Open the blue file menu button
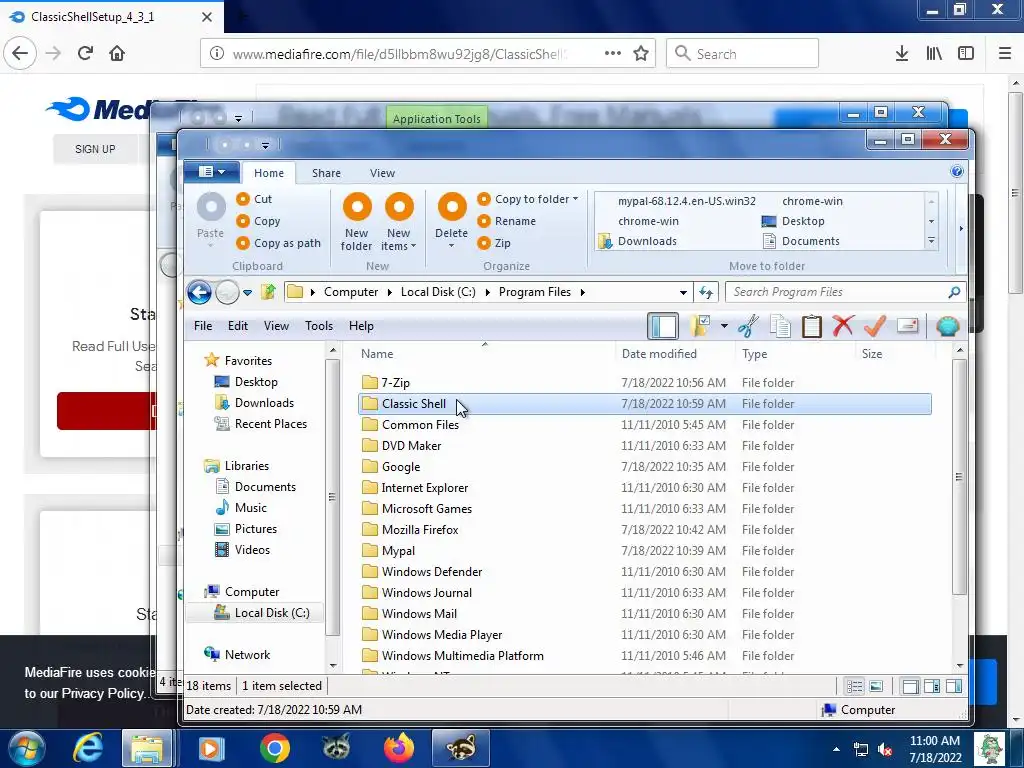Image resolution: width=1024 pixels, height=768 pixels. coord(212,172)
